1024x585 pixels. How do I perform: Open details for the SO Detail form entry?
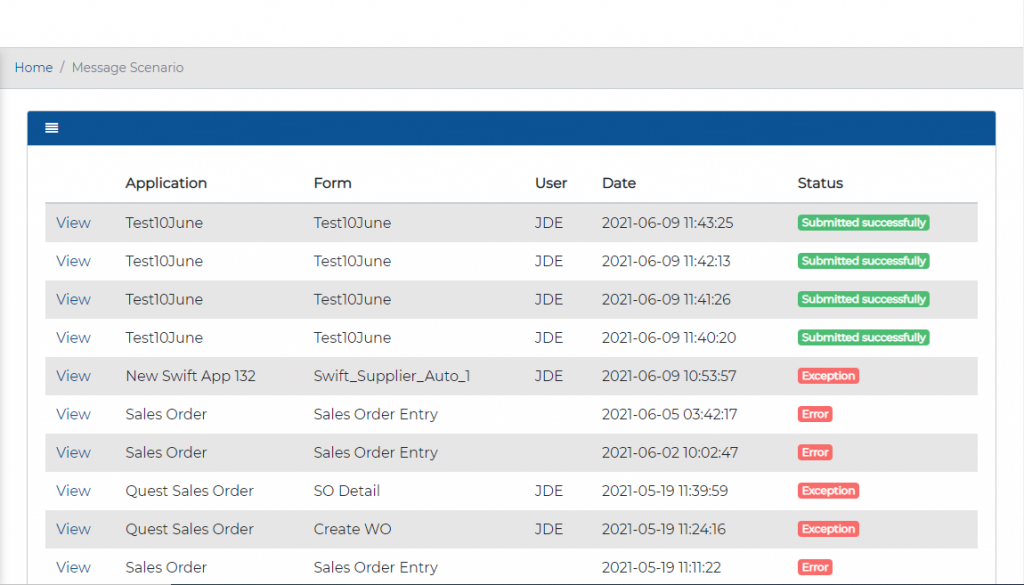coord(73,490)
